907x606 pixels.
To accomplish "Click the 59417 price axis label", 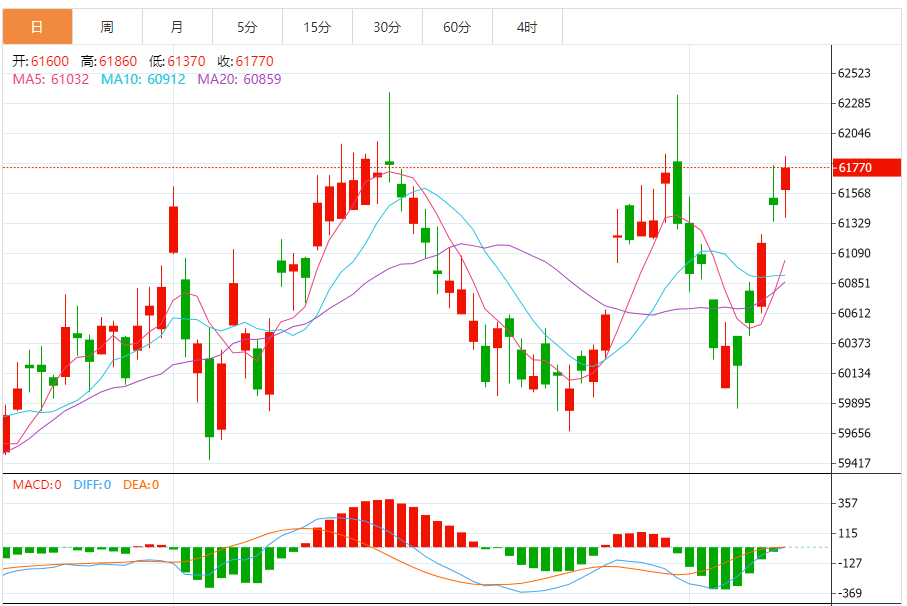I will 854,463.
